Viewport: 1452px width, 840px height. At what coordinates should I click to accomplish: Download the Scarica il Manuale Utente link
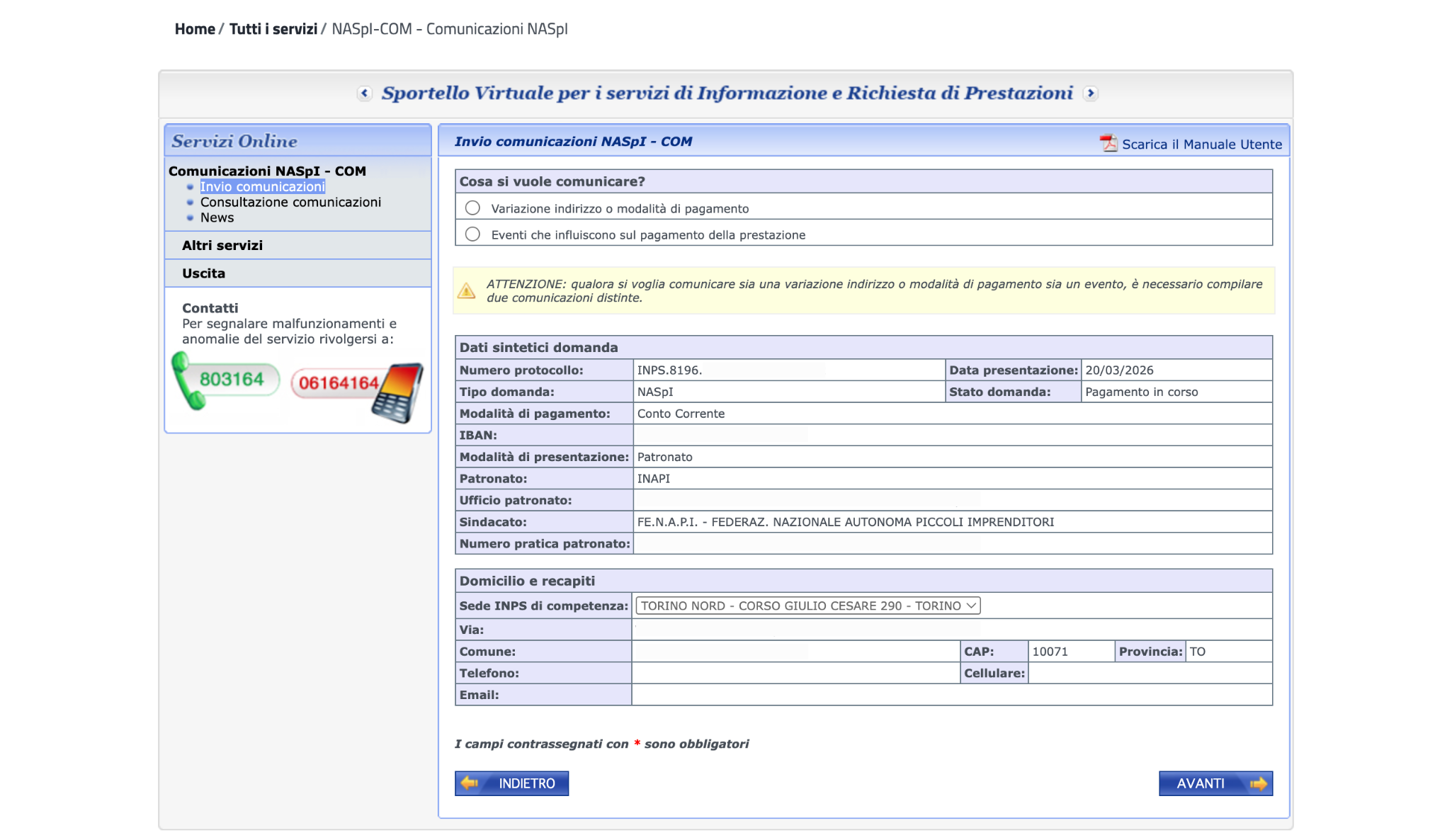(1202, 144)
